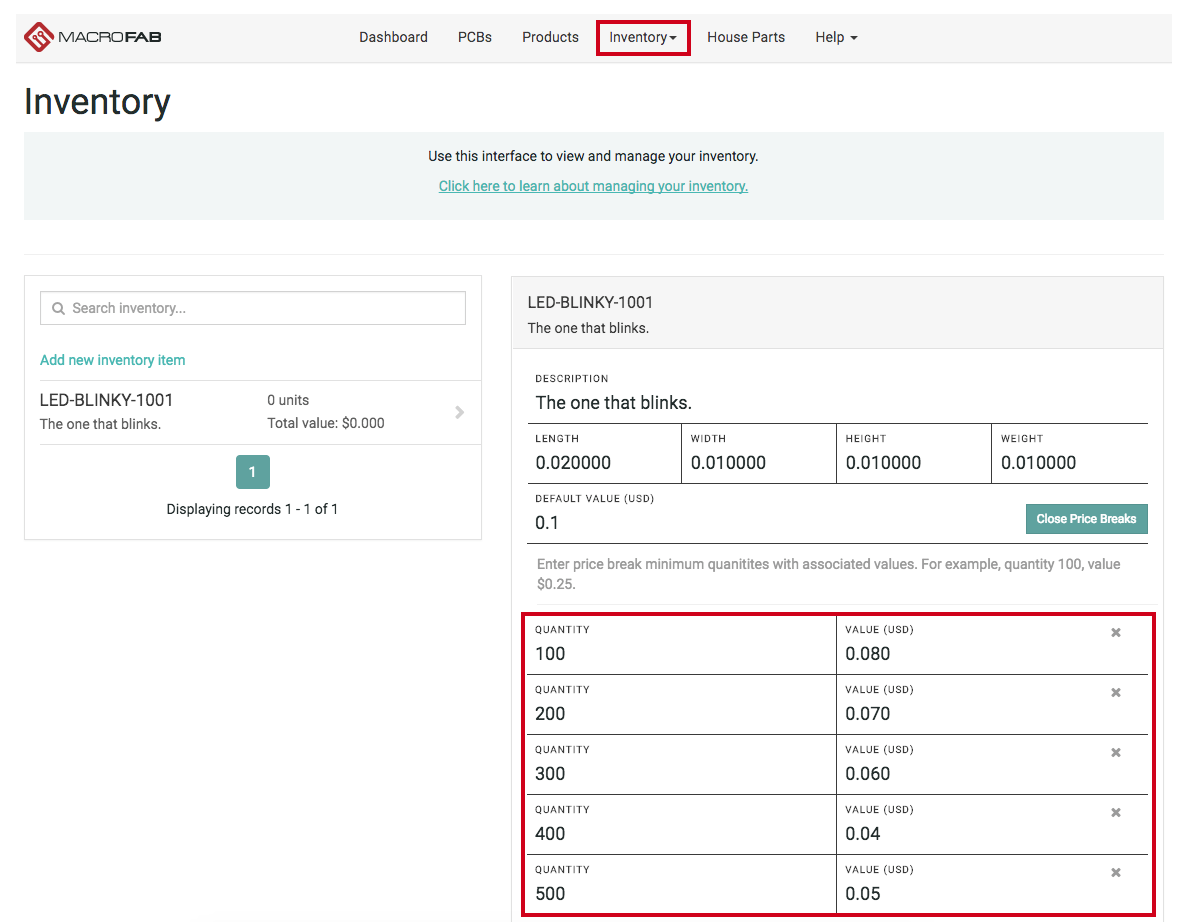Image resolution: width=1192 pixels, height=922 pixels.
Task: Open the House Parts page
Action: click(x=746, y=38)
